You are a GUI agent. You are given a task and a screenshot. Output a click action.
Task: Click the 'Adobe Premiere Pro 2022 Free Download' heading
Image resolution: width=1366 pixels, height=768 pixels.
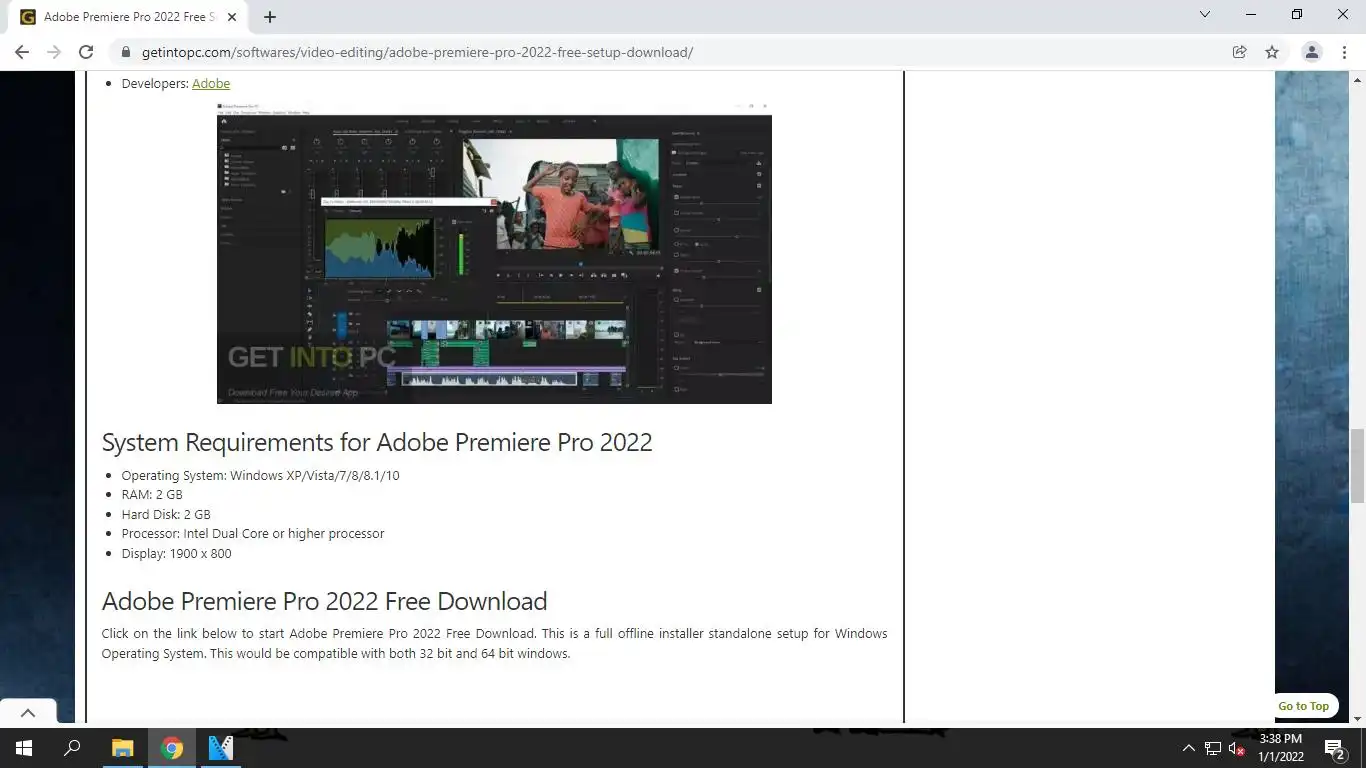pyautogui.click(x=324, y=601)
